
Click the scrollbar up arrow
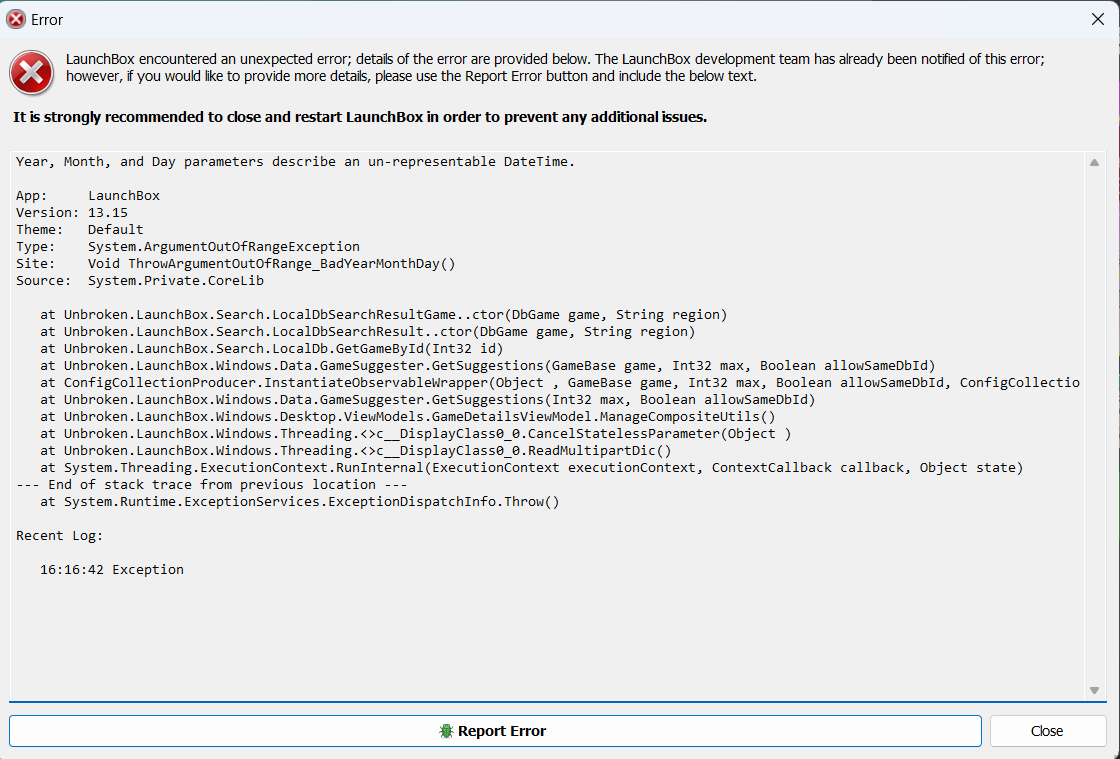coord(1094,163)
